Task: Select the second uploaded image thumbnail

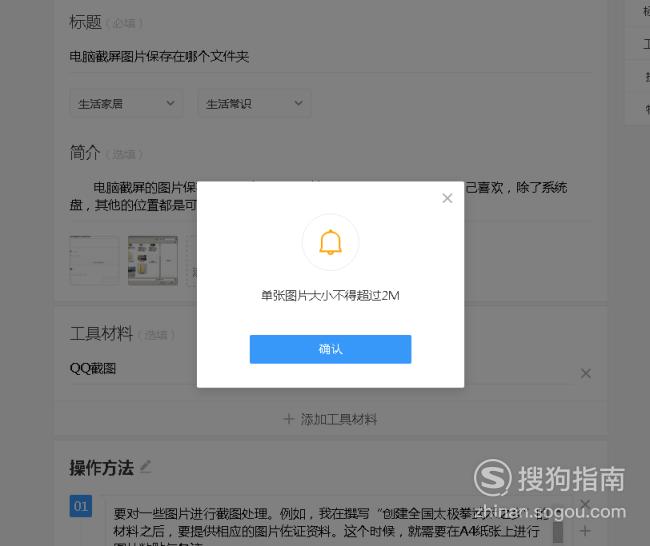Action: (153, 260)
